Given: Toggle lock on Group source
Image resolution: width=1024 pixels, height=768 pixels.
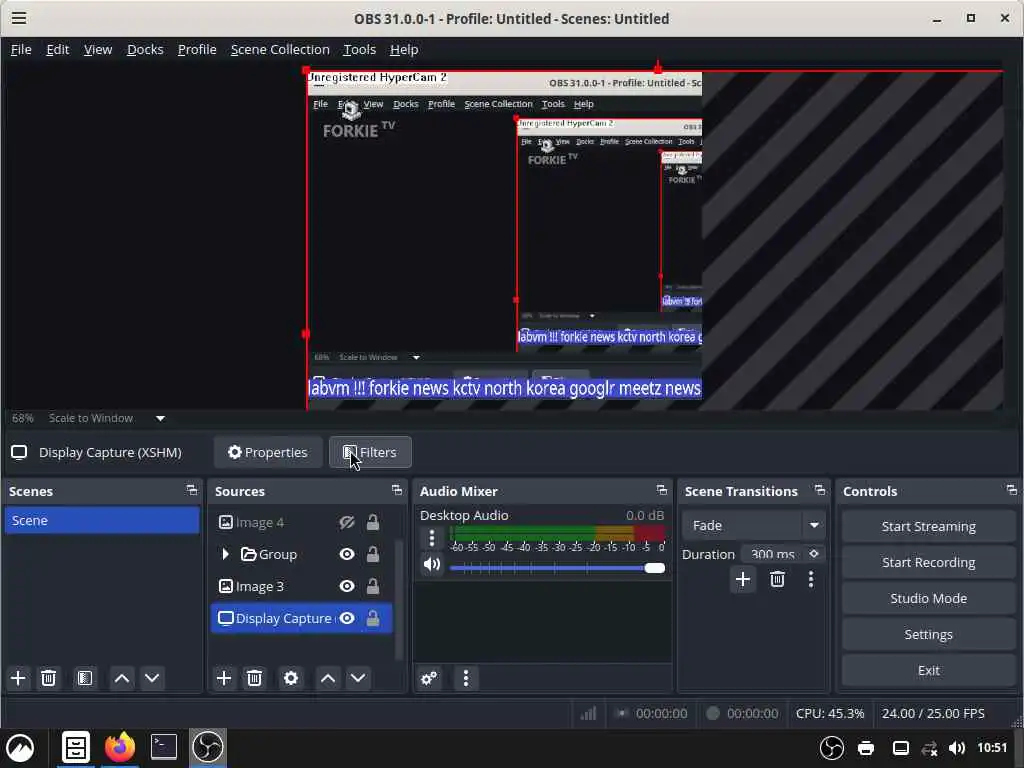Looking at the screenshot, I should click(x=373, y=554).
